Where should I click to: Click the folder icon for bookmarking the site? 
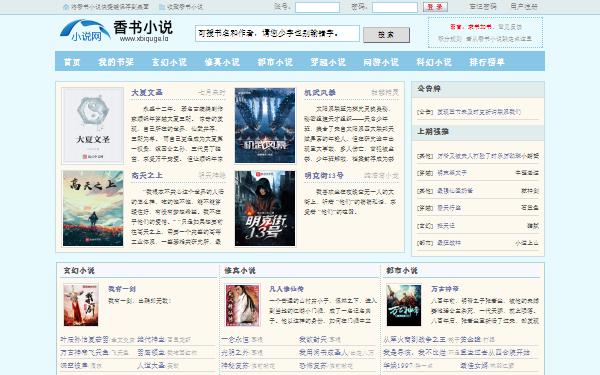pos(162,7)
